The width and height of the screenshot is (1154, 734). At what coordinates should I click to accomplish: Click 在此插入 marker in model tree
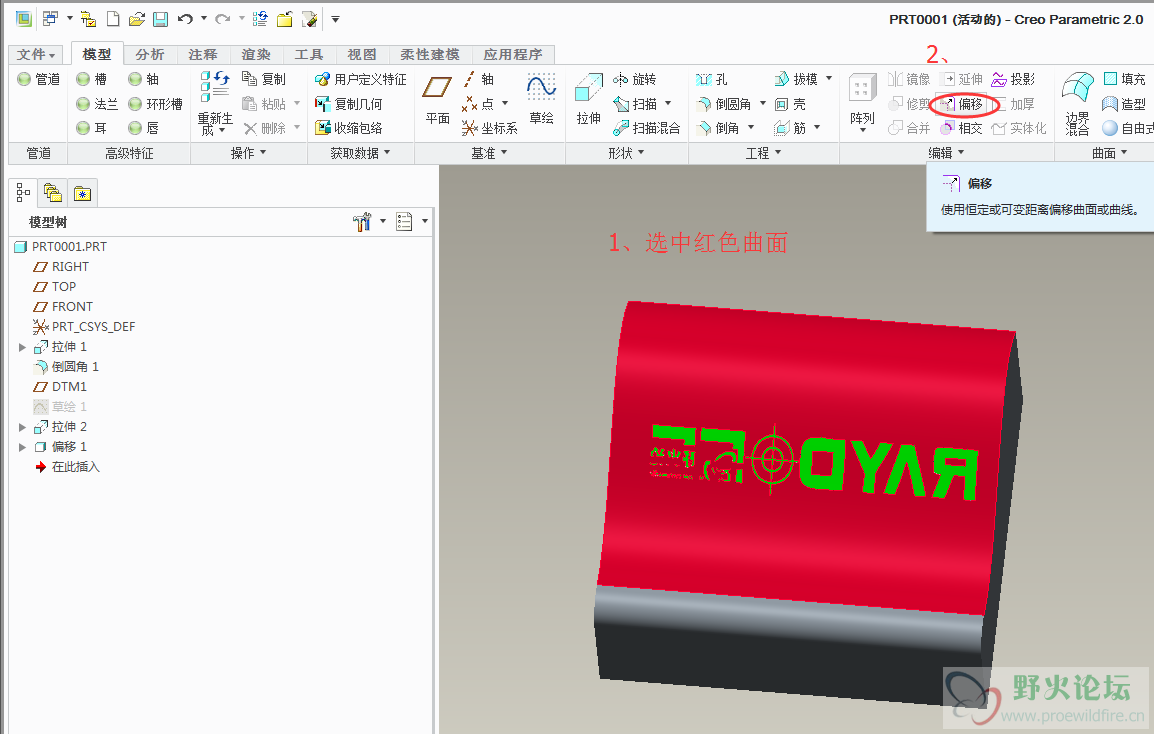point(68,467)
